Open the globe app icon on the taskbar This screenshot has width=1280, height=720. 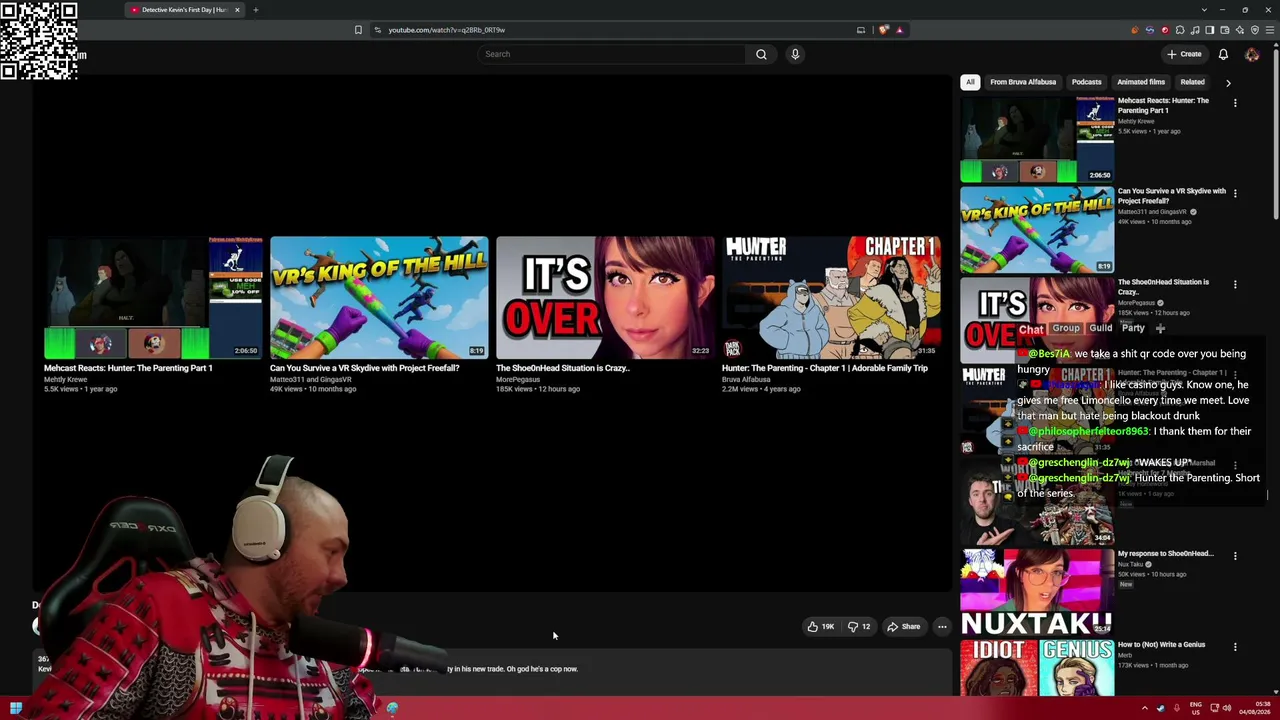coord(392,709)
